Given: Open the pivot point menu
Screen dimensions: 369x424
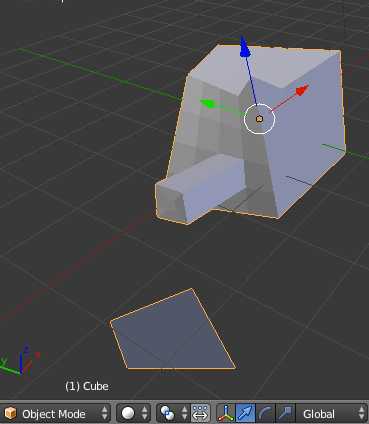Looking at the screenshot, I should click(173, 413).
